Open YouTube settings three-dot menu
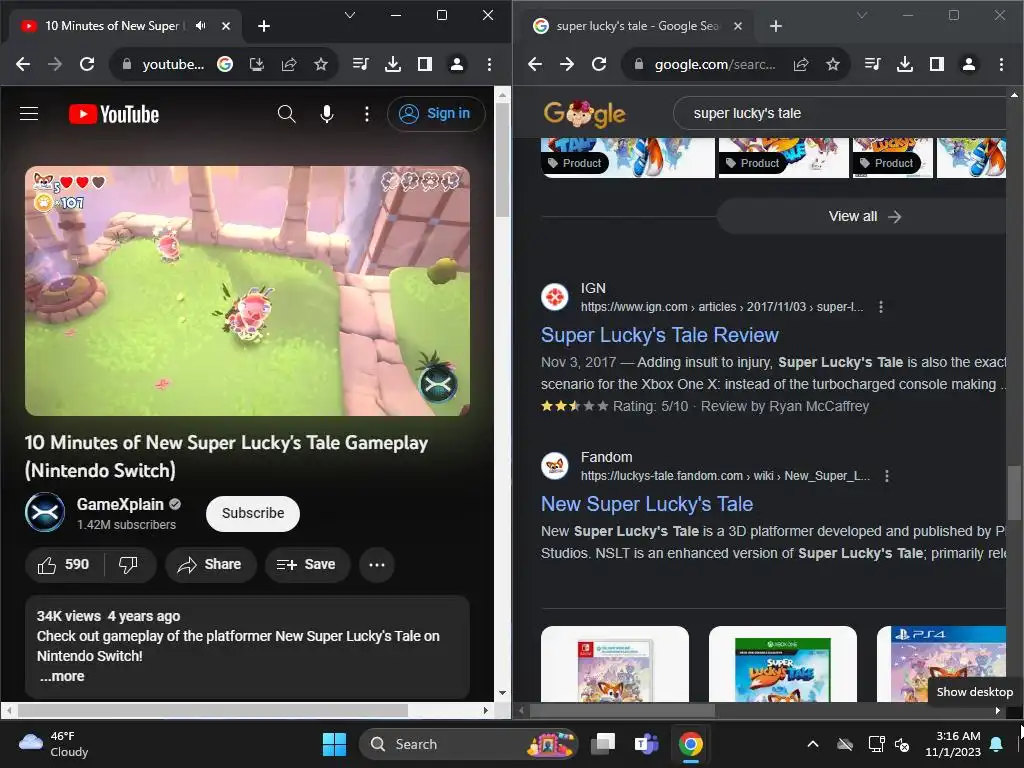 [x=367, y=114]
